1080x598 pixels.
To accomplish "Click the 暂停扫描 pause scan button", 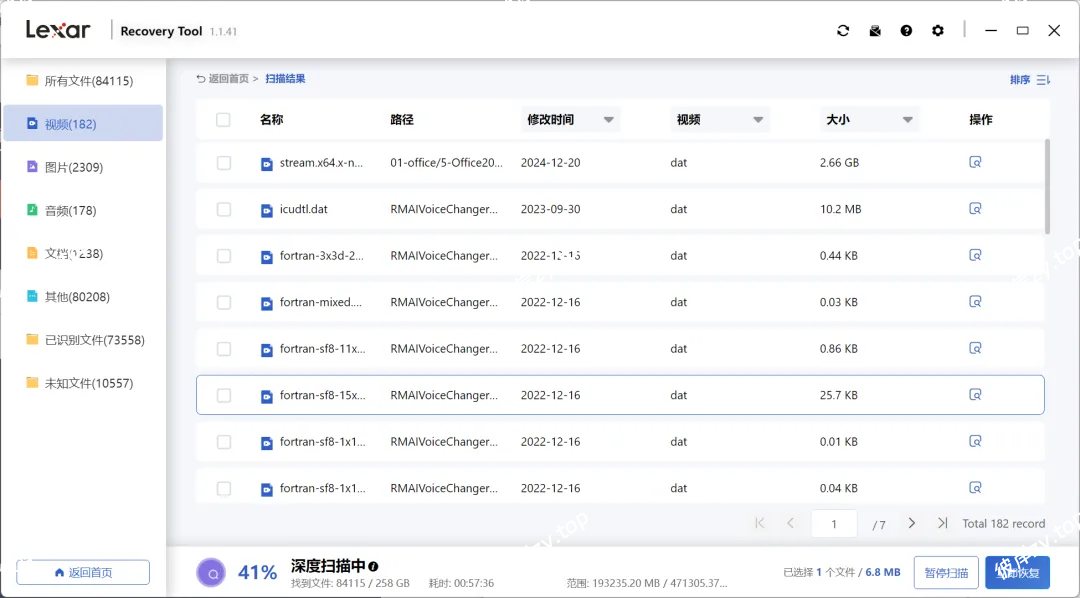I will click(946, 572).
